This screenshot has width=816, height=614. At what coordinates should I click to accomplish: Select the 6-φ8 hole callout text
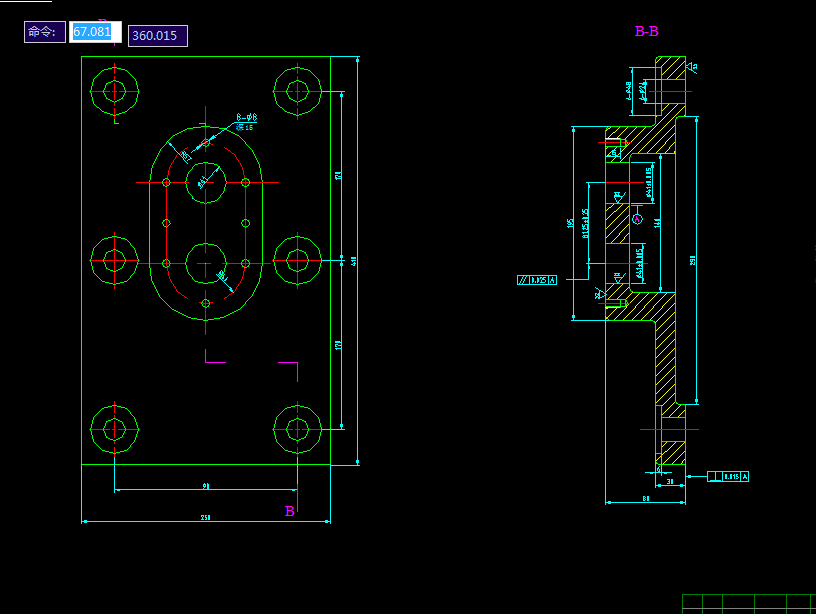246,118
